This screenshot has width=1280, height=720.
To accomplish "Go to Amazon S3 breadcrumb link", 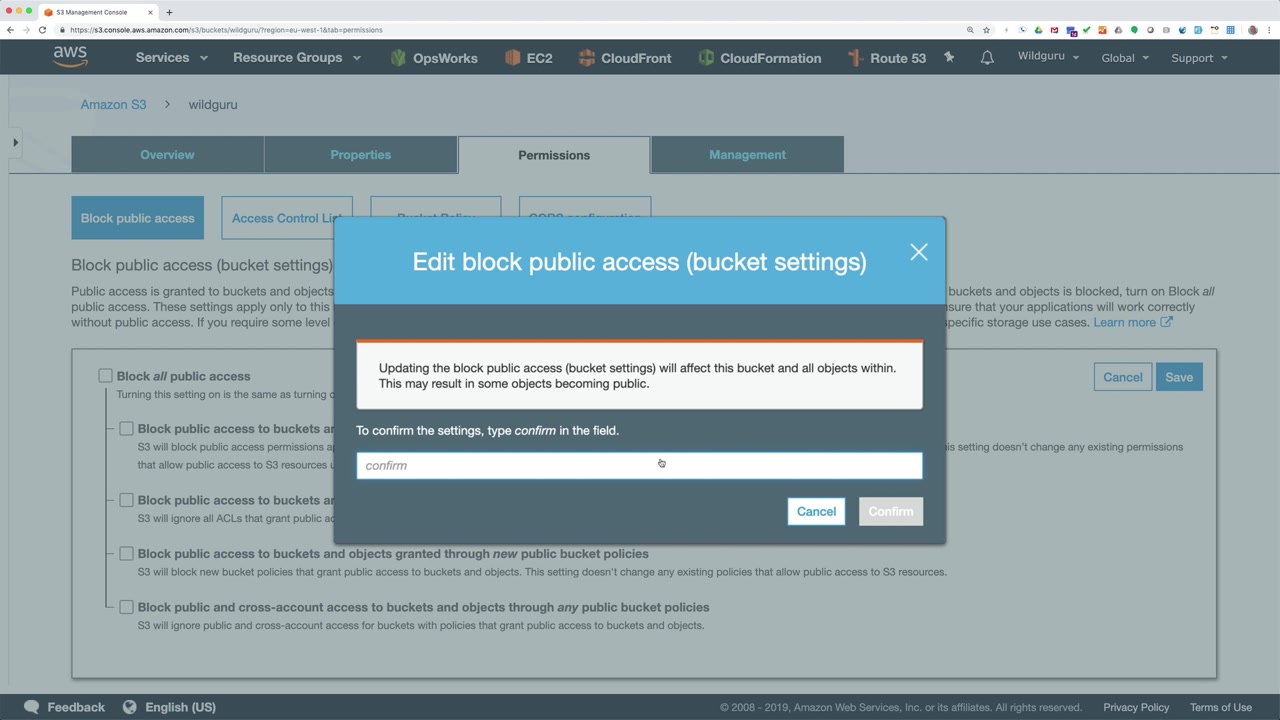I will pos(113,104).
